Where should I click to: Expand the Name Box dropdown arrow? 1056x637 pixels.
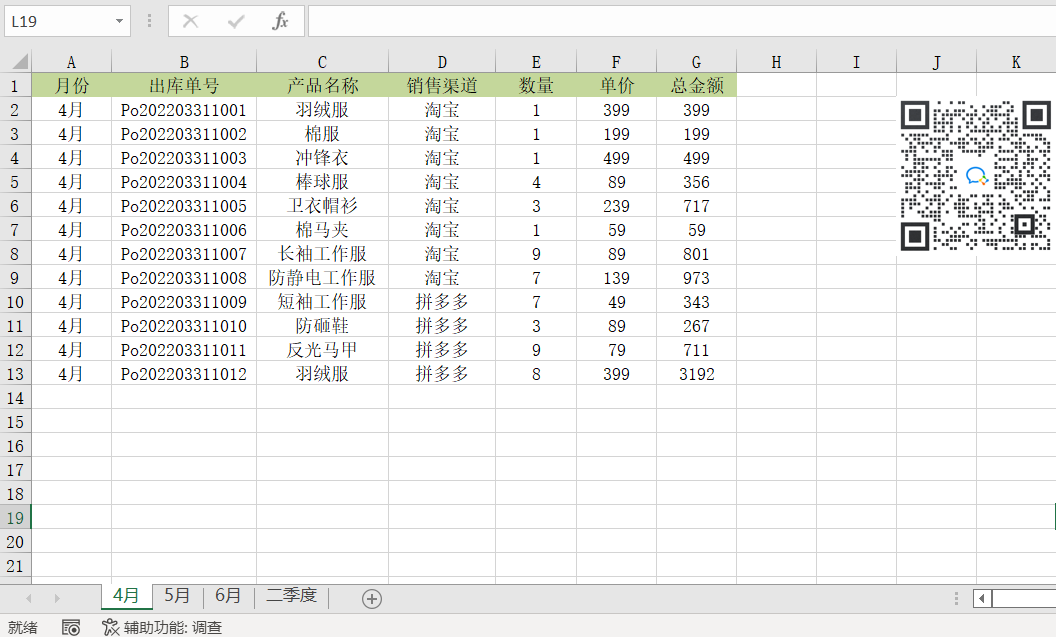(119, 22)
